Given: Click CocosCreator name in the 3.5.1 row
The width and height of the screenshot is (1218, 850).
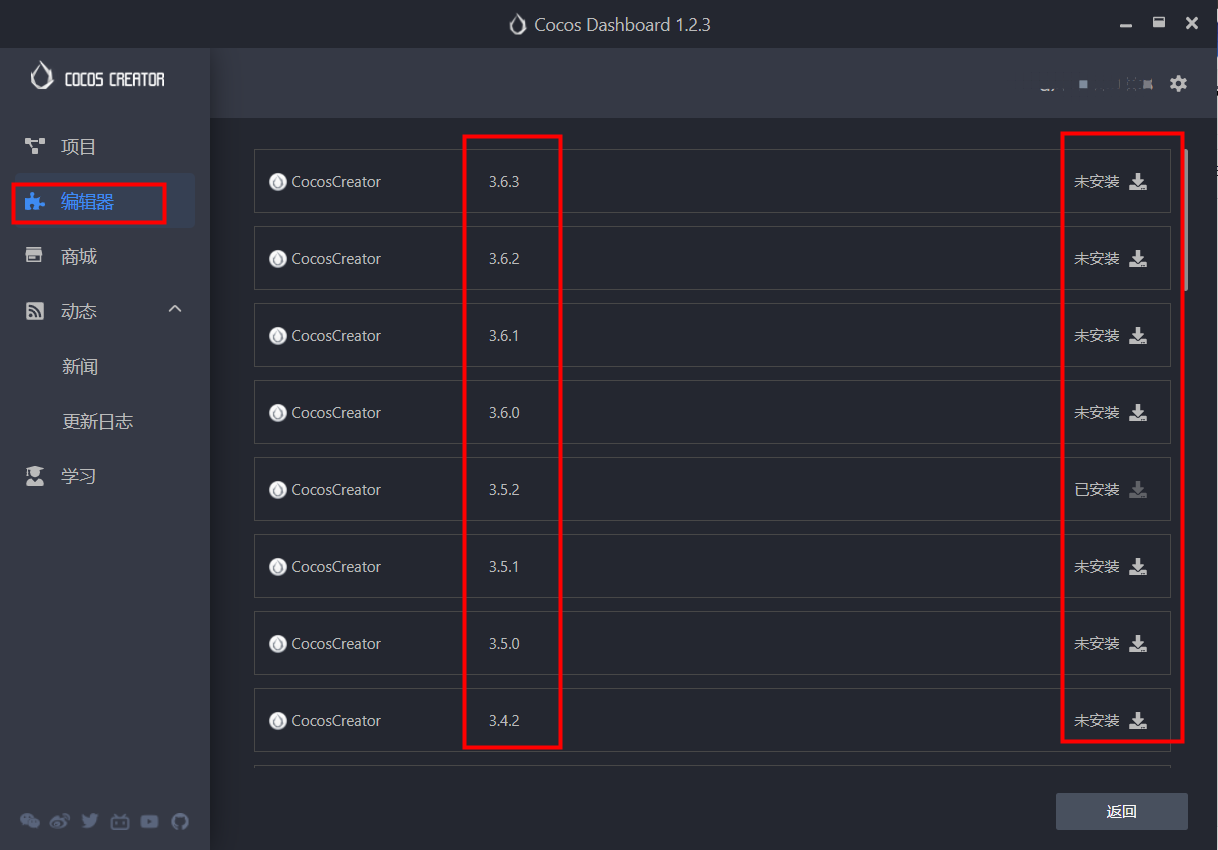Looking at the screenshot, I should (x=336, y=567).
